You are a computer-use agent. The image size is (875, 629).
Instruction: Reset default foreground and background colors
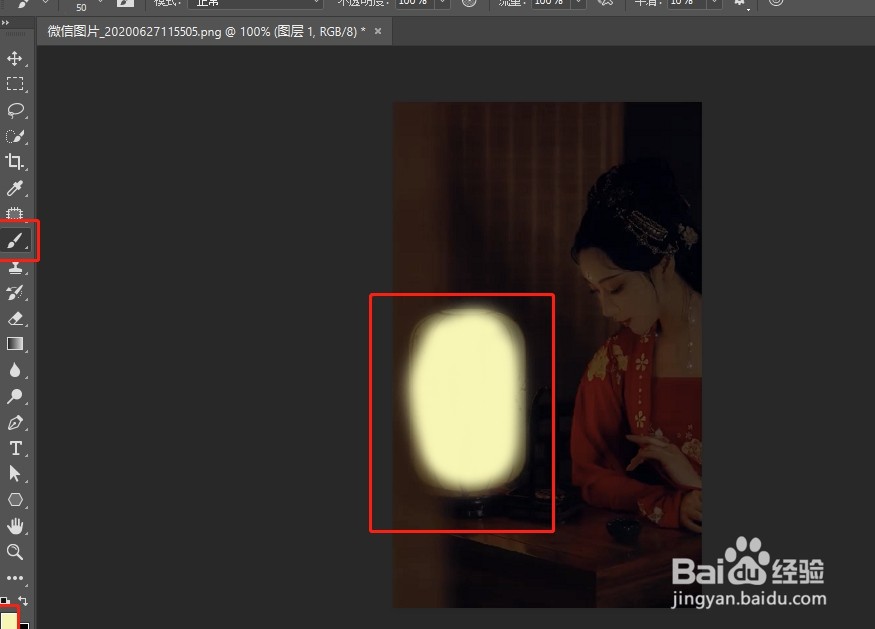pyautogui.click(x=4, y=601)
